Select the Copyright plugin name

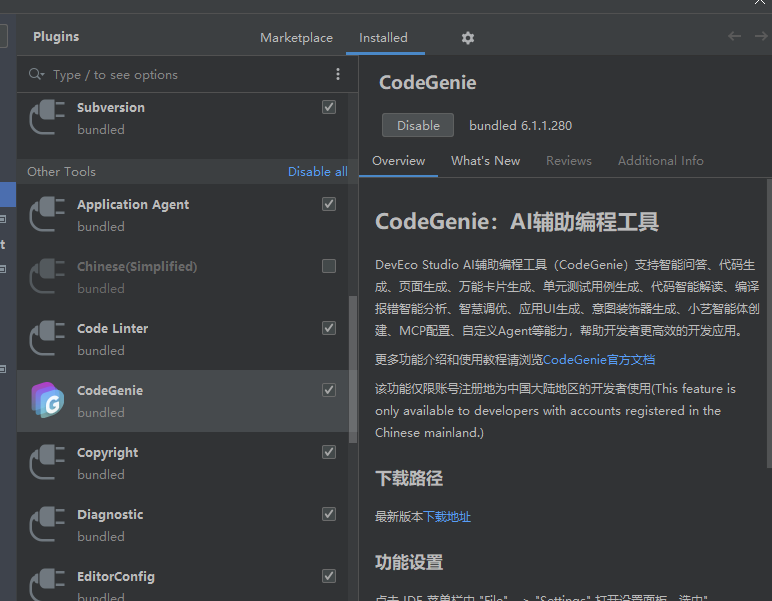click(107, 453)
